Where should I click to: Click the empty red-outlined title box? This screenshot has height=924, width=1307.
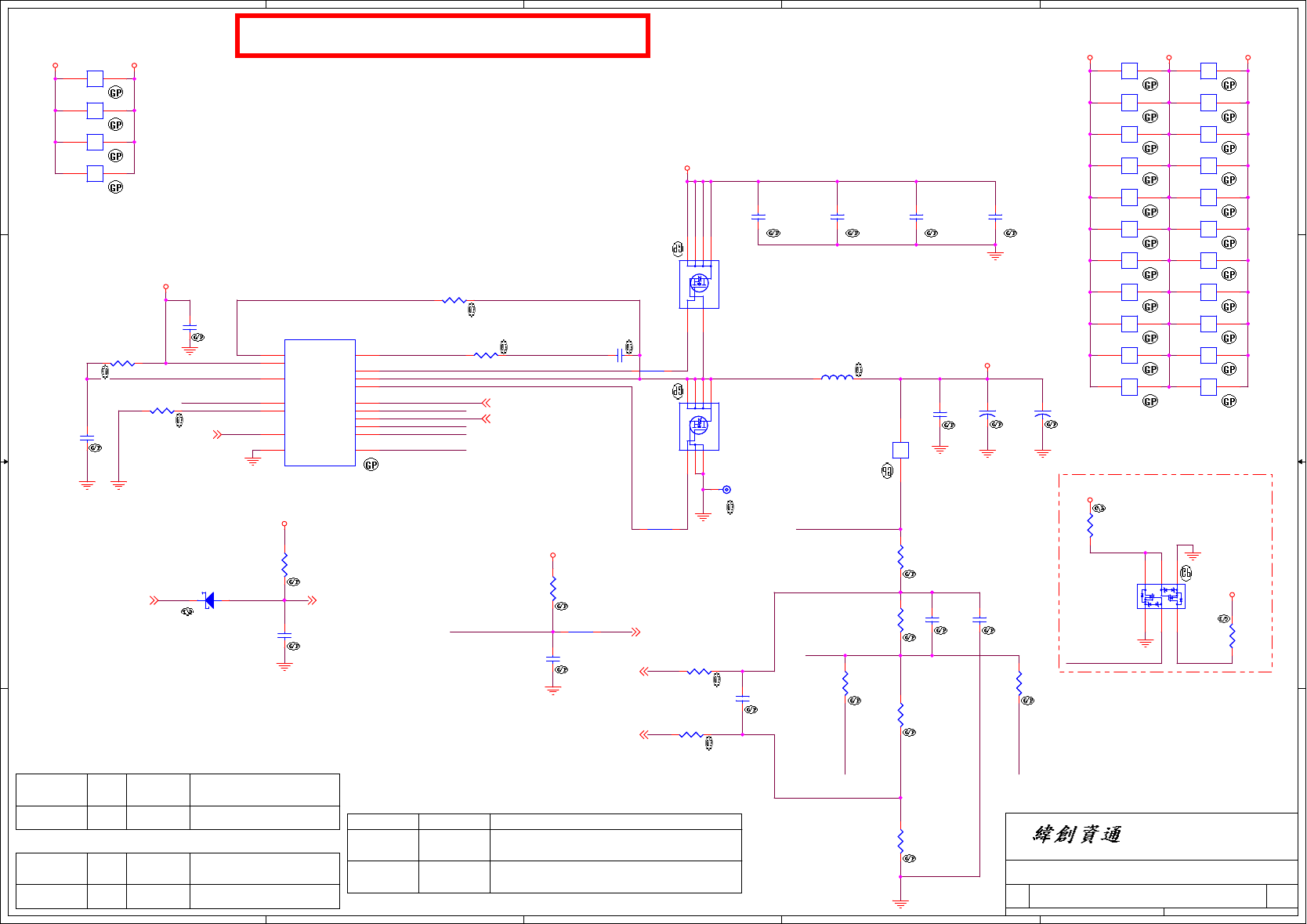point(442,35)
